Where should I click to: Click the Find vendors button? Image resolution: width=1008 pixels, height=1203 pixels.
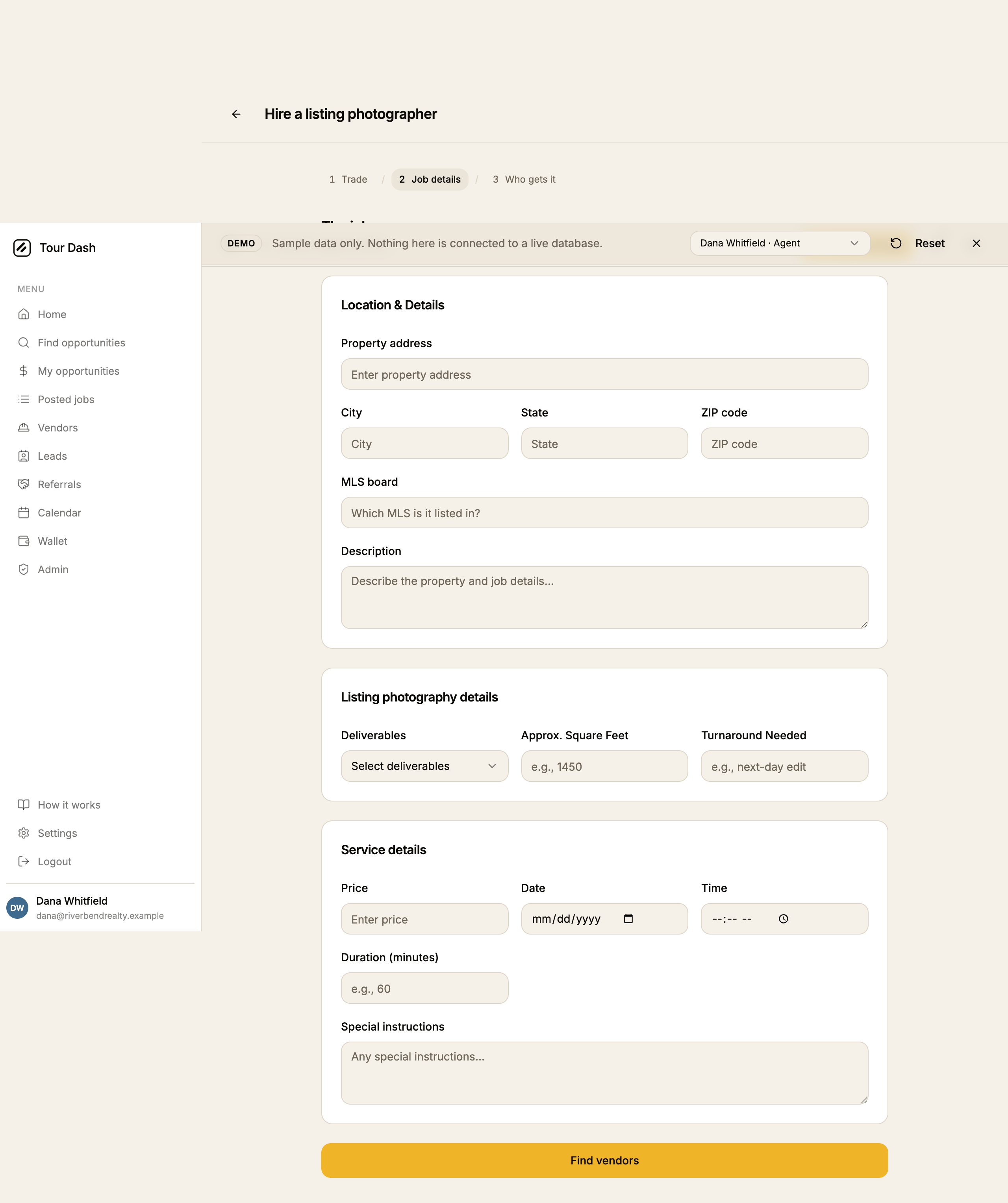click(x=604, y=1160)
